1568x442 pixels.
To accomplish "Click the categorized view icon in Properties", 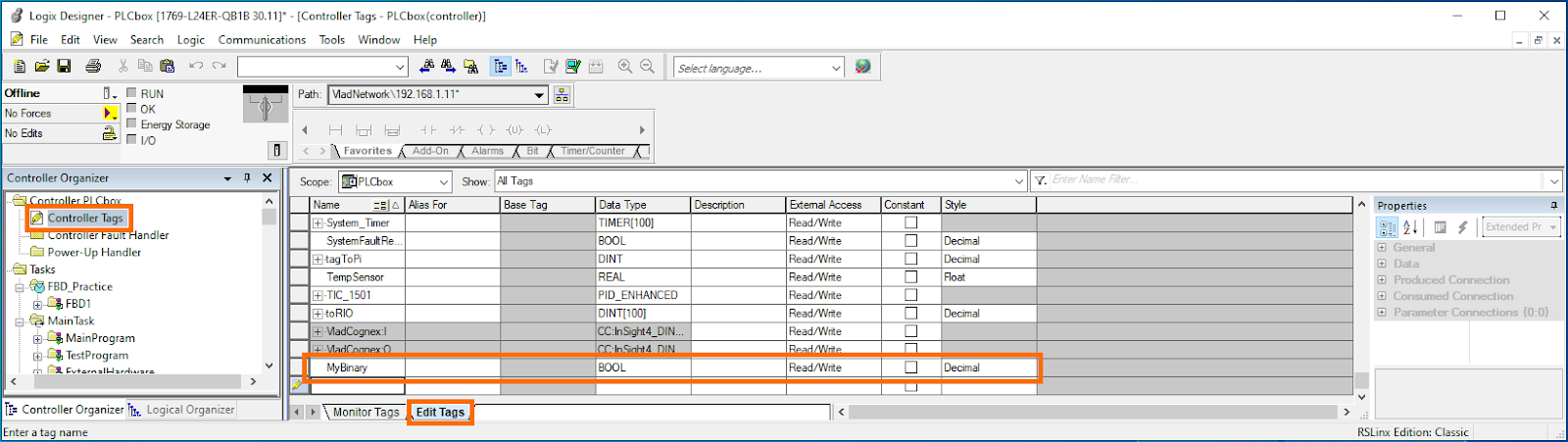I will [1388, 227].
